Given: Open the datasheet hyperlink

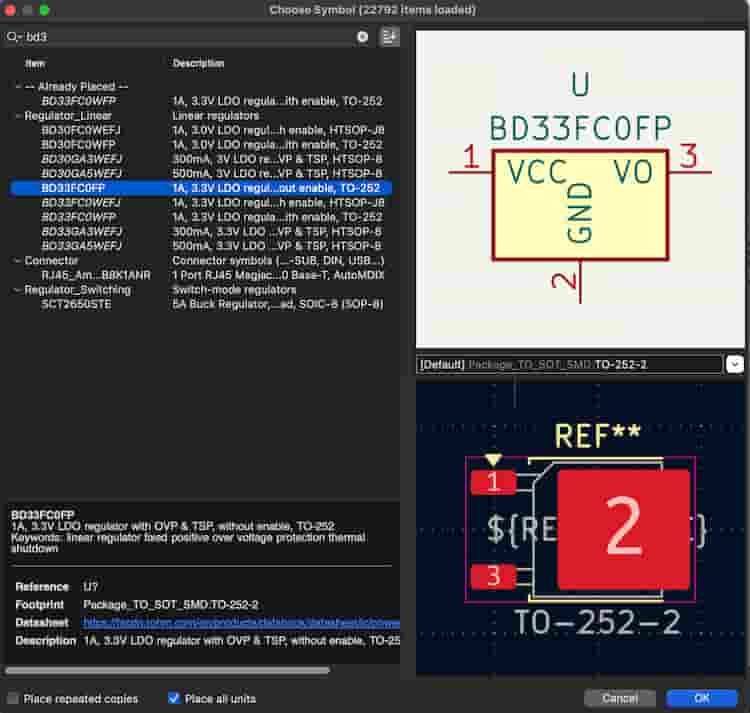Looking at the screenshot, I should click(241, 623).
